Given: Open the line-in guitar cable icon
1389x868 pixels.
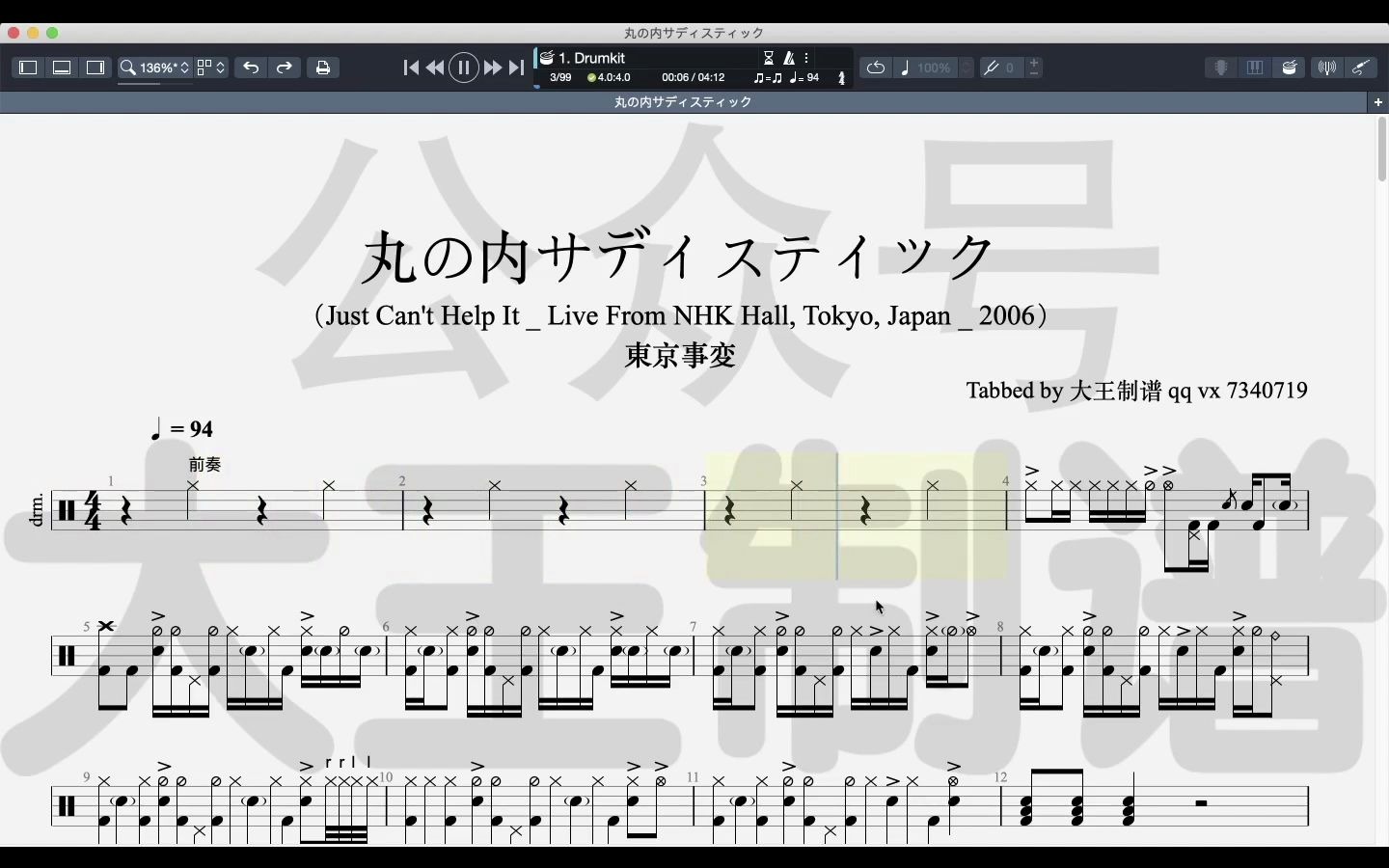Looking at the screenshot, I should (x=1360, y=68).
